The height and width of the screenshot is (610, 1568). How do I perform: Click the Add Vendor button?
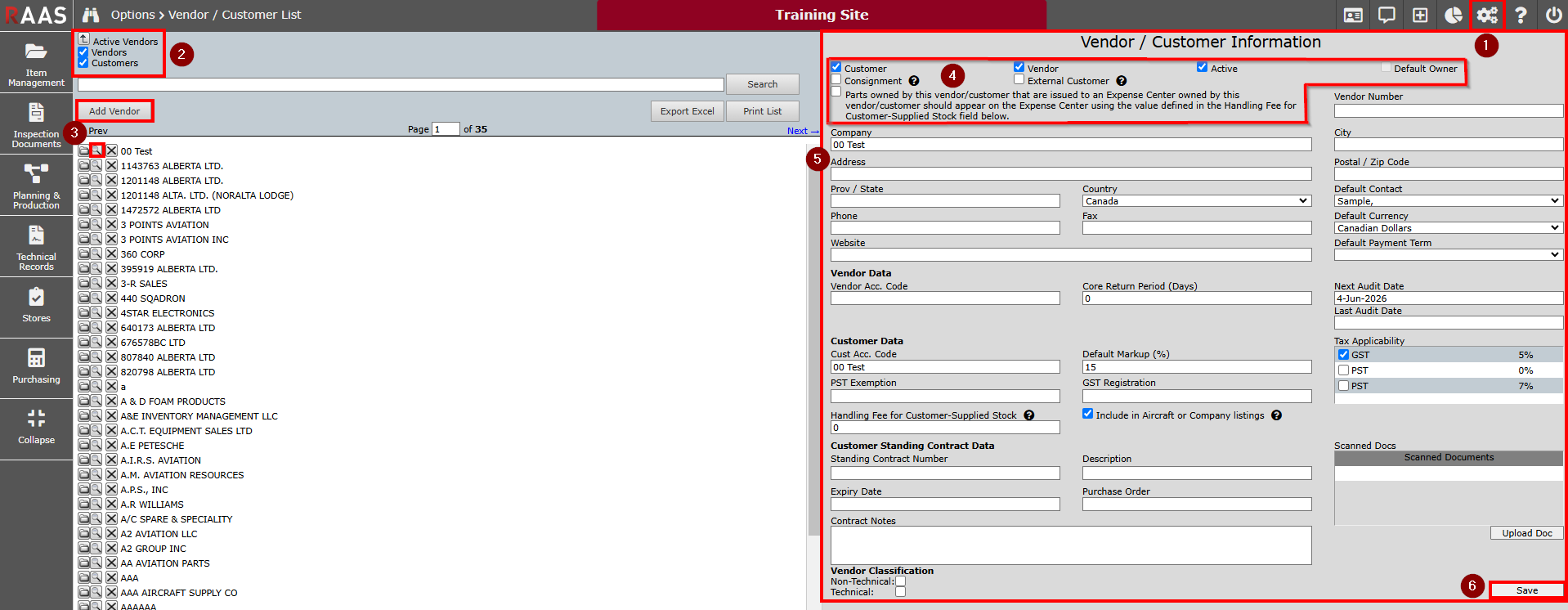click(114, 111)
